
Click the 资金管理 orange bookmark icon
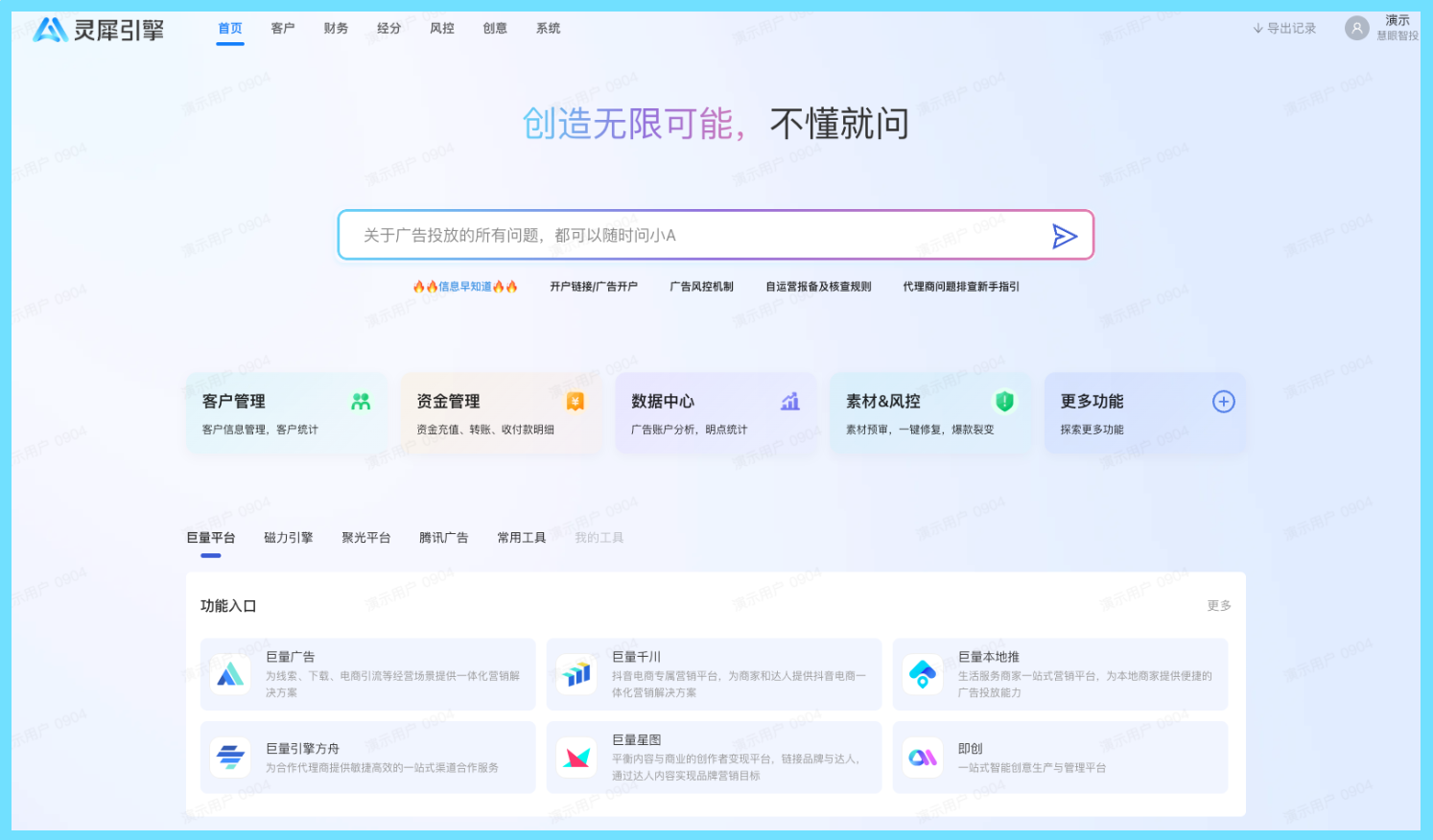click(576, 402)
